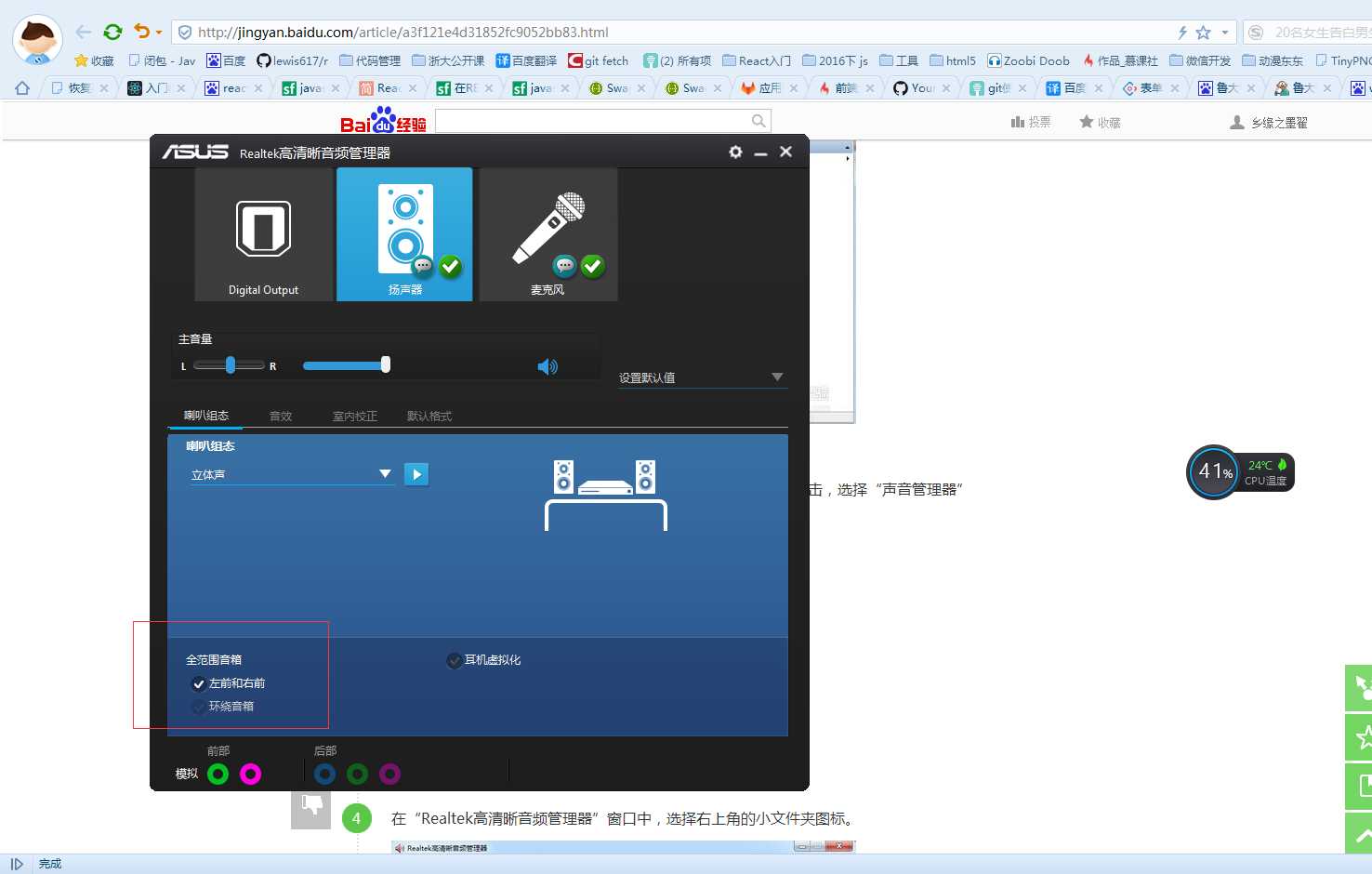
Task: Open the git fetch bookmark
Action: 599,60
